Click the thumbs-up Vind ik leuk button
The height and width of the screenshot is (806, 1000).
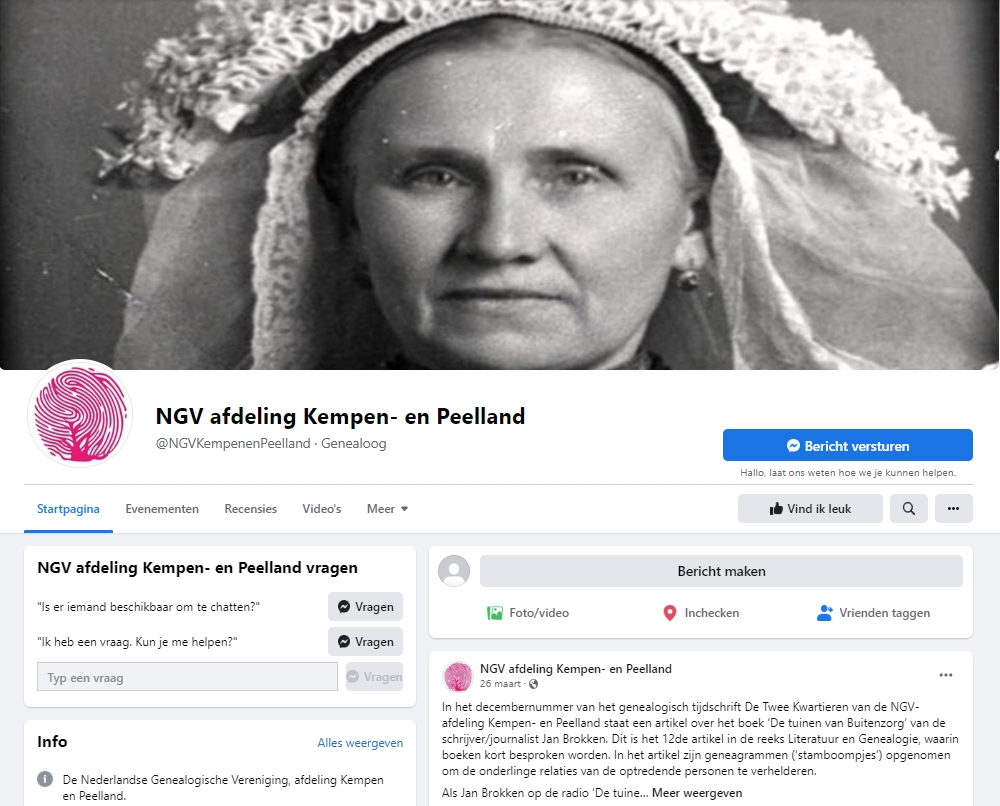click(810, 509)
